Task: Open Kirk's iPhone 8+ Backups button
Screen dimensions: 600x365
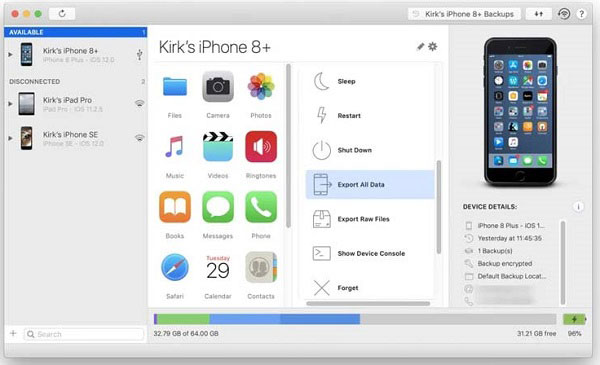Action: pos(464,14)
